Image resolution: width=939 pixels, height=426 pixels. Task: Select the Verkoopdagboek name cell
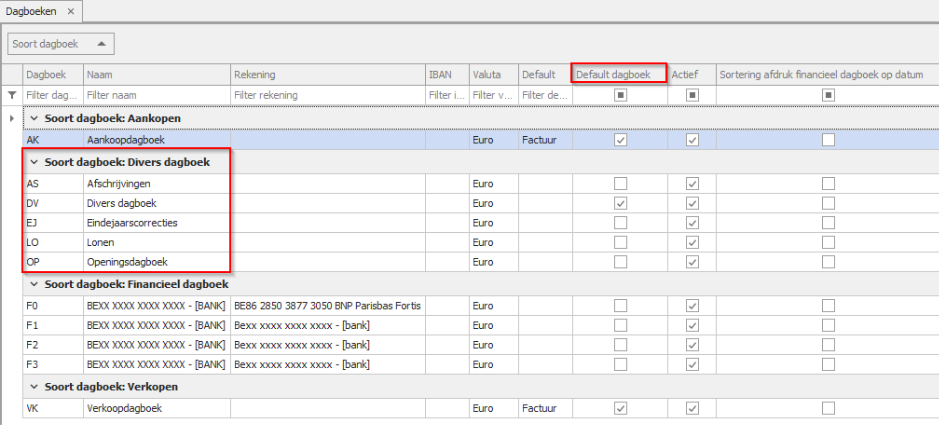point(156,408)
